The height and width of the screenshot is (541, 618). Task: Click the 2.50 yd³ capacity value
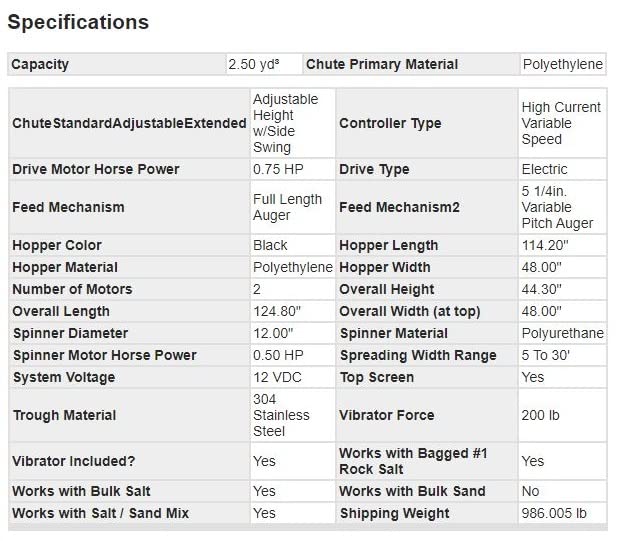pyautogui.click(x=254, y=64)
